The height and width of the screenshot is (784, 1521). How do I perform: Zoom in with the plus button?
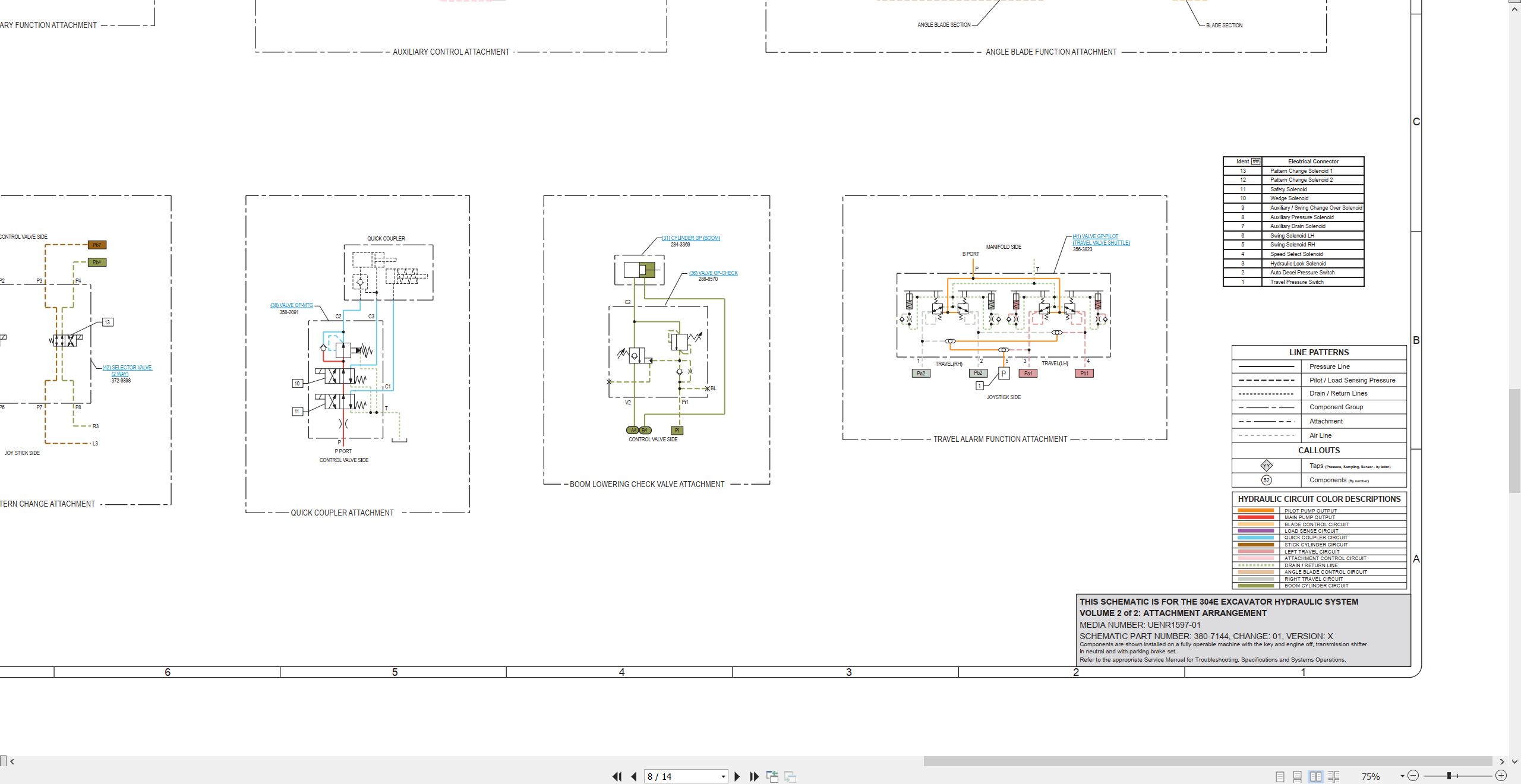[x=1501, y=776]
